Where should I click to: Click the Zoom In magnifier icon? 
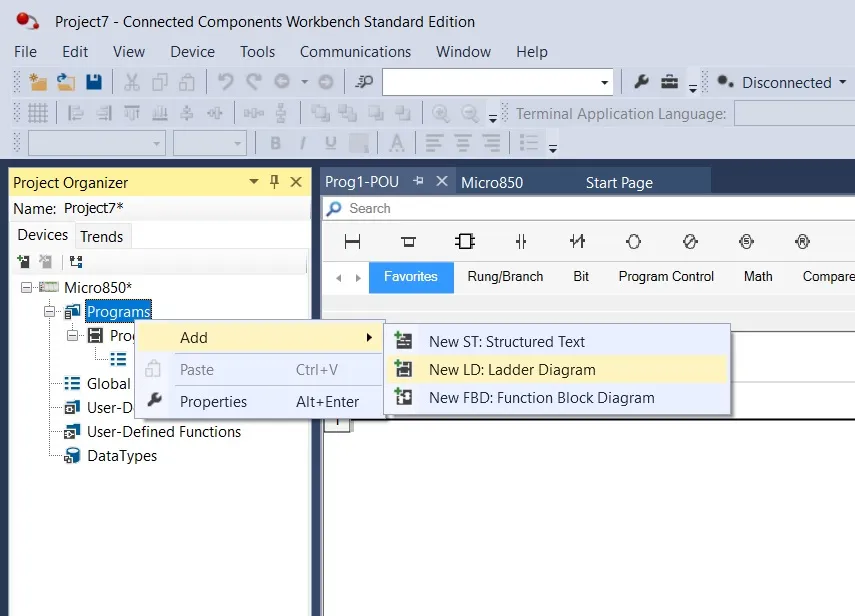(x=441, y=113)
